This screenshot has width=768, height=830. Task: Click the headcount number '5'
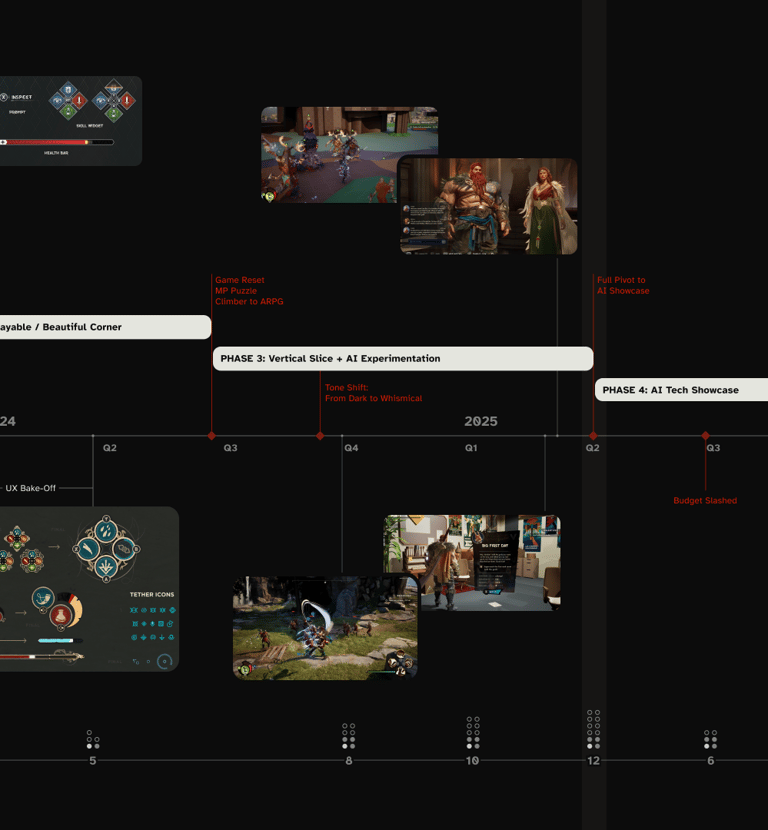point(93,761)
